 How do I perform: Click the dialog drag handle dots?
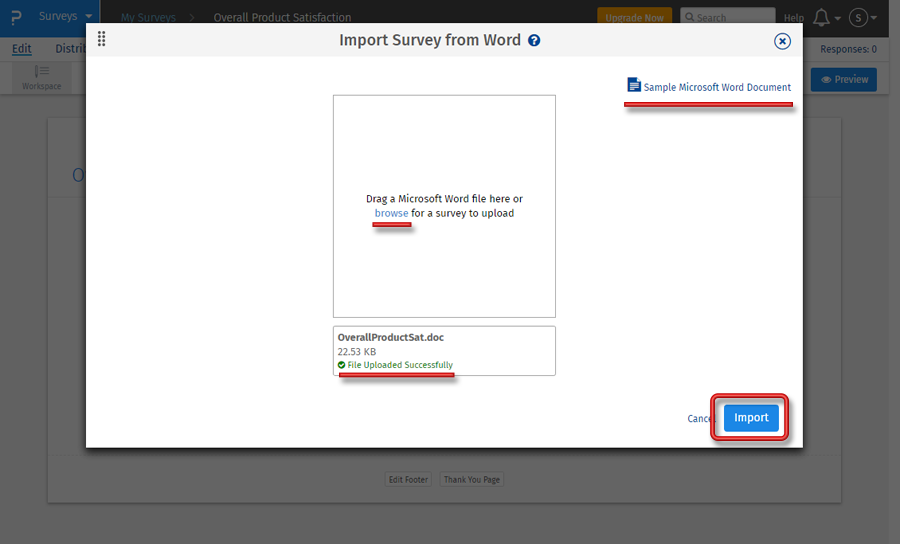pyautogui.click(x=102, y=38)
